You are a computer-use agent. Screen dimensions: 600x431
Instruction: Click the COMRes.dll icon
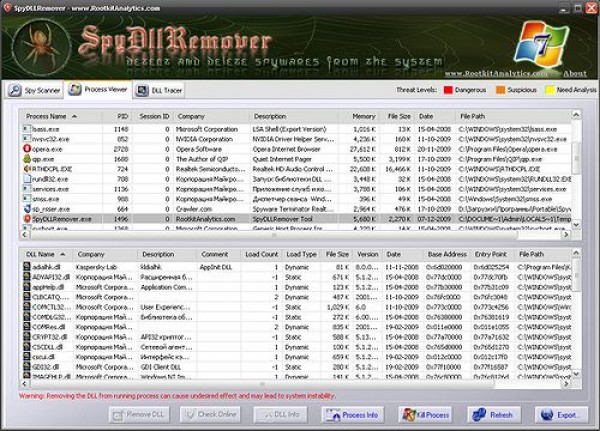click(26, 327)
